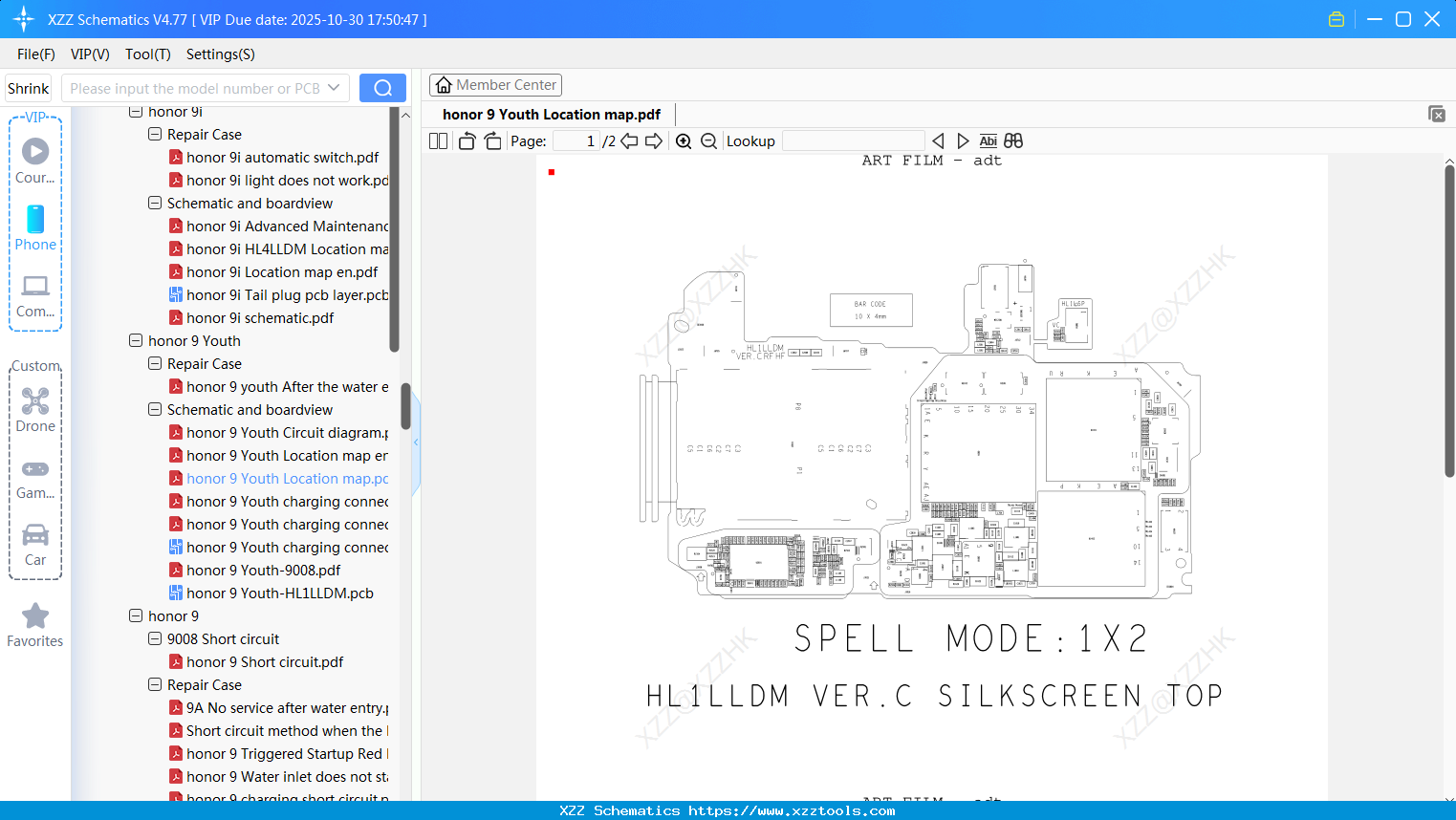Collapse the honor 9 tree node
The height and width of the screenshot is (820, 1456).
[136, 616]
